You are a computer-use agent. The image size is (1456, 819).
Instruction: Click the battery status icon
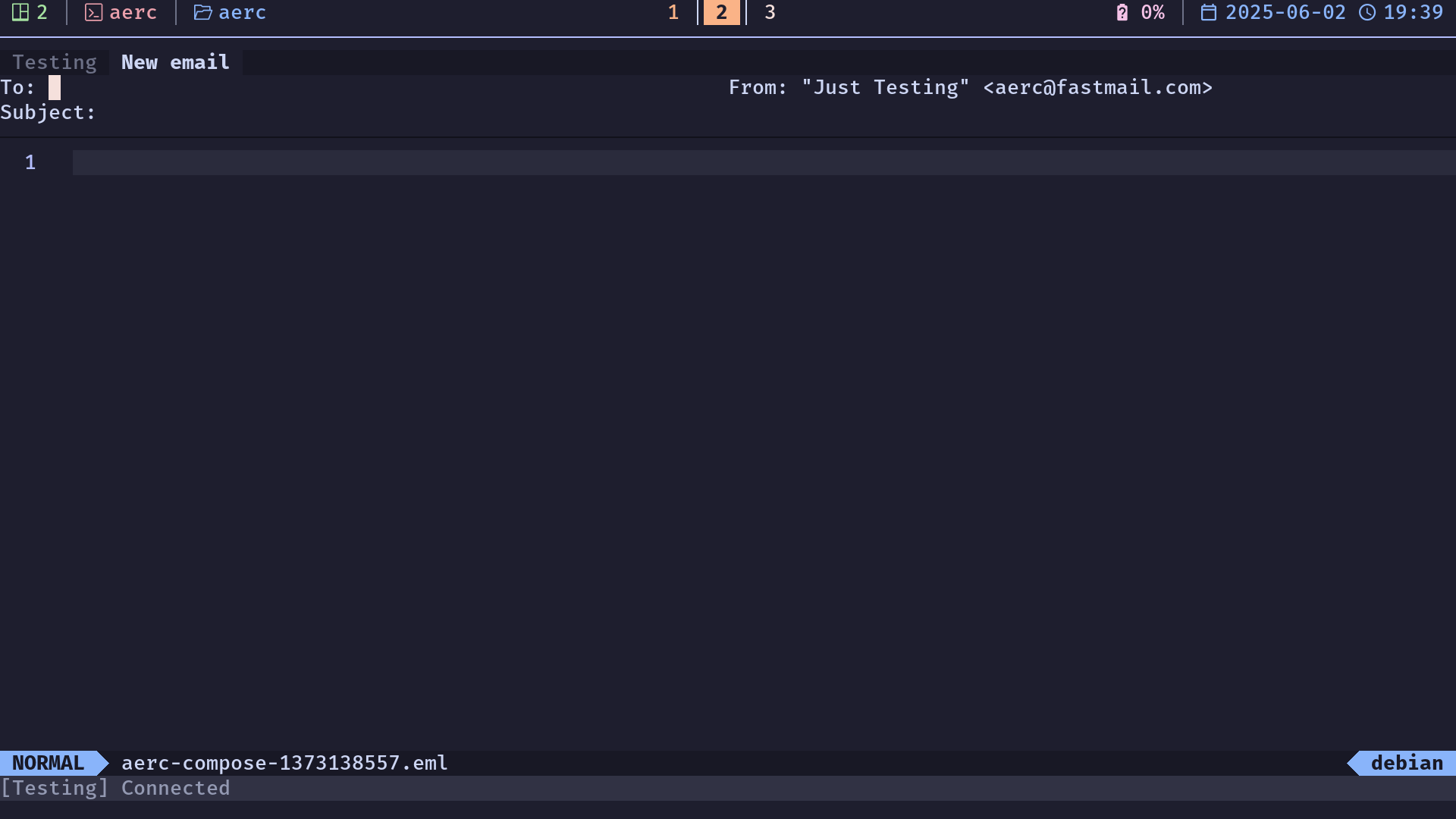[x=1122, y=12]
